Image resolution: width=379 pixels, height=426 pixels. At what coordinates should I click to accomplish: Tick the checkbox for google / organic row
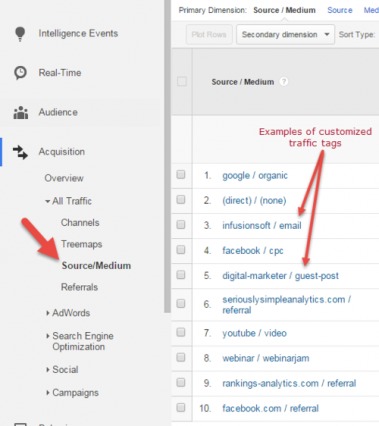181,174
